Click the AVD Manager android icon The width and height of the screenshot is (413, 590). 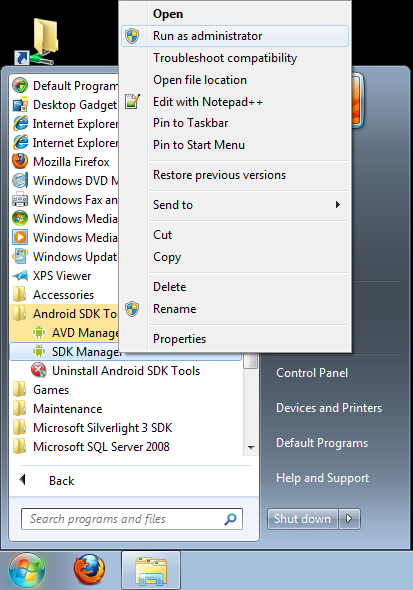coord(39,332)
